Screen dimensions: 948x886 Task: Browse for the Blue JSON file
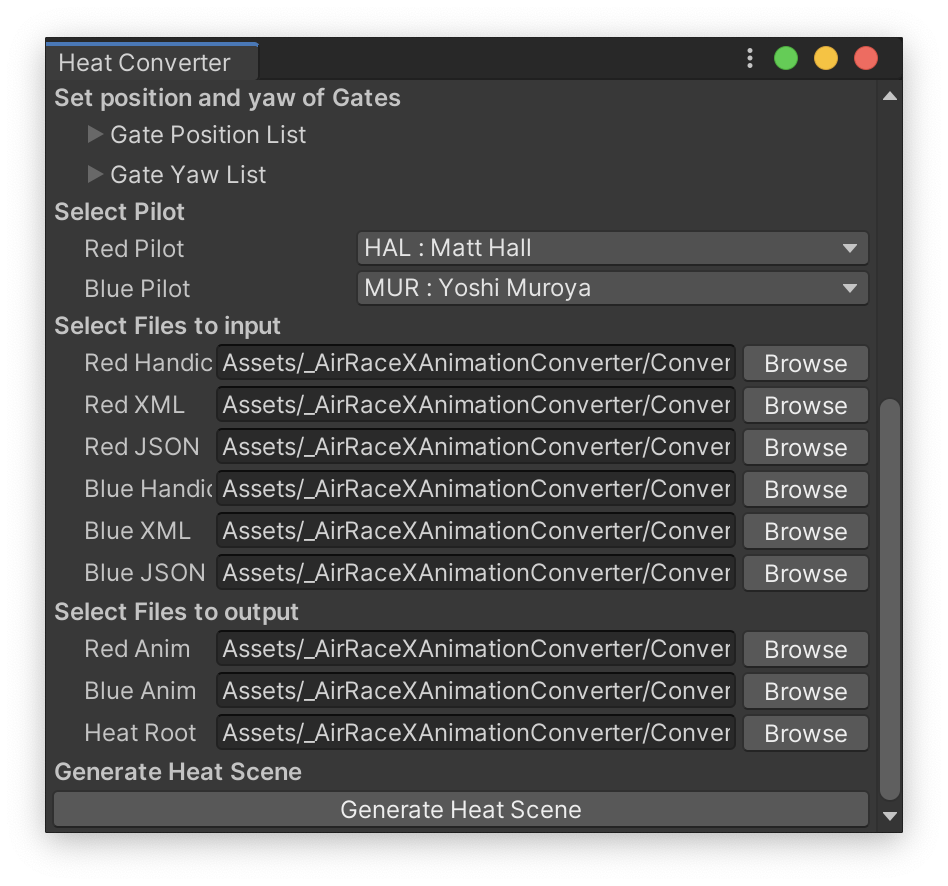tap(805, 573)
